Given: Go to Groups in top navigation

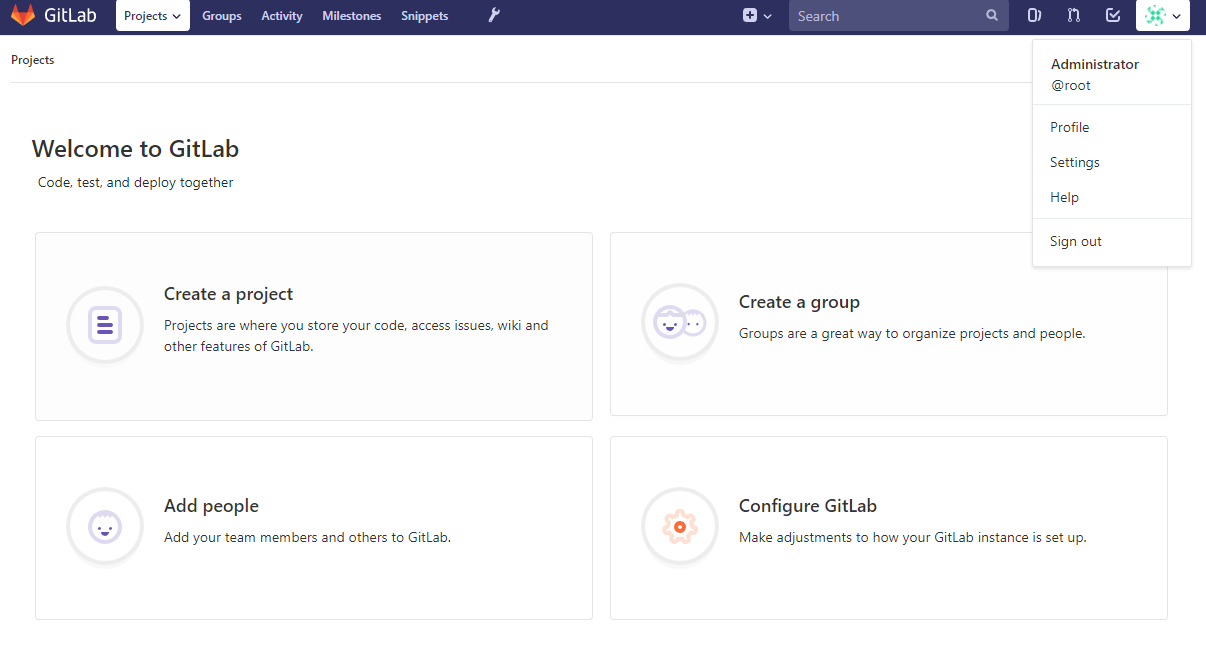Looking at the screenshot, I should point(222,16).
